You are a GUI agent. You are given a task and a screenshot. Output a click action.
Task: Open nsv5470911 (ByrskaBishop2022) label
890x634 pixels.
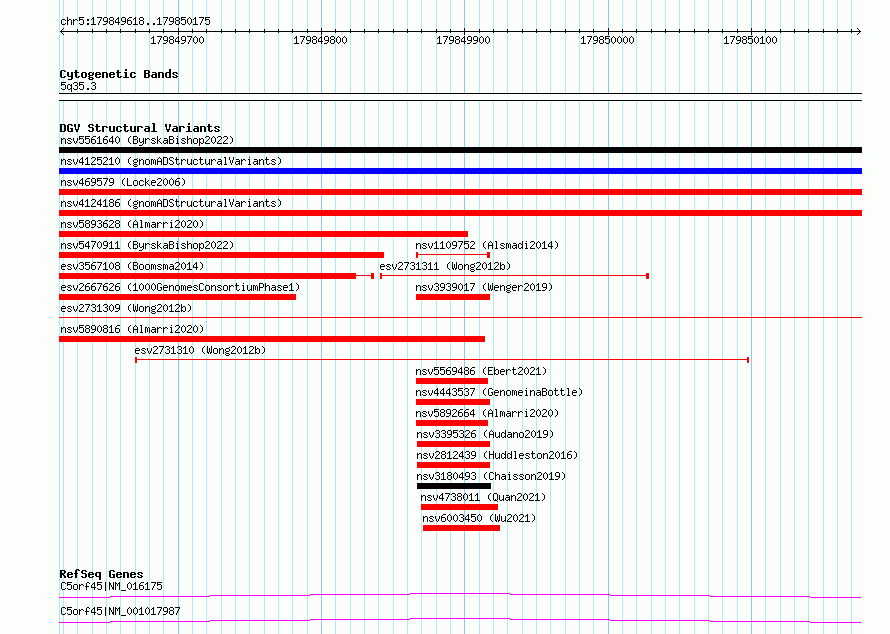pos(147,245)
